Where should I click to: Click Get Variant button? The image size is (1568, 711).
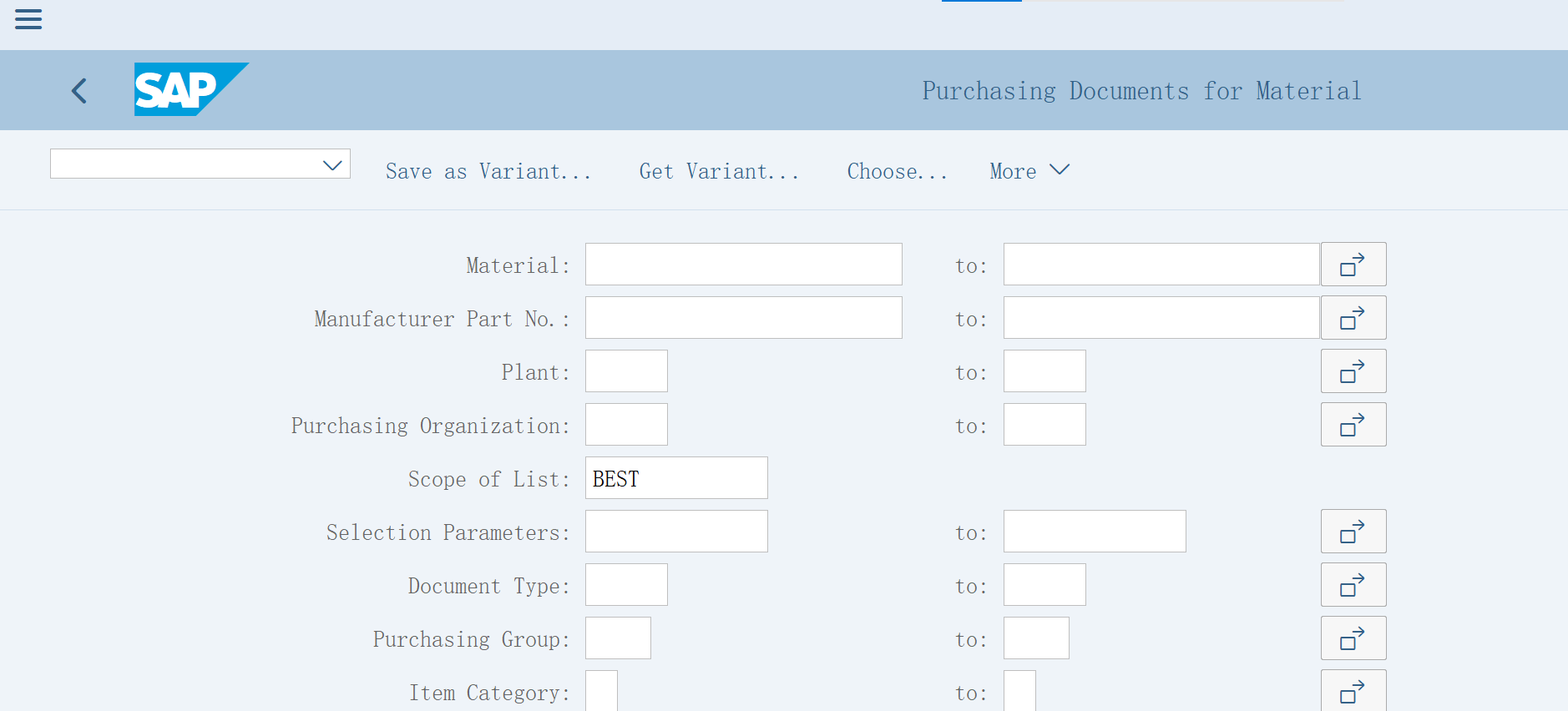(x=718, y=171)
